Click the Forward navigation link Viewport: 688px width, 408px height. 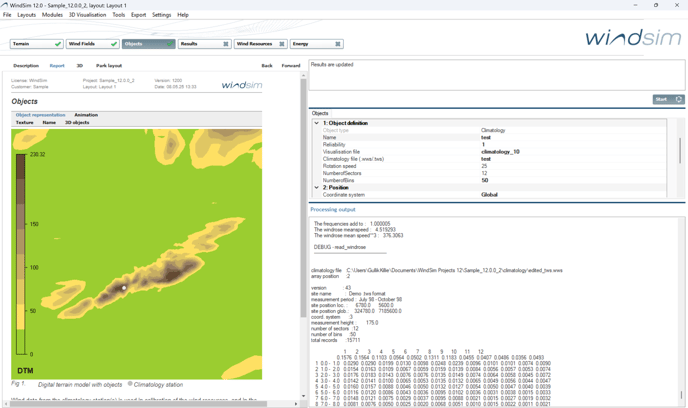[x=291, y=66]
